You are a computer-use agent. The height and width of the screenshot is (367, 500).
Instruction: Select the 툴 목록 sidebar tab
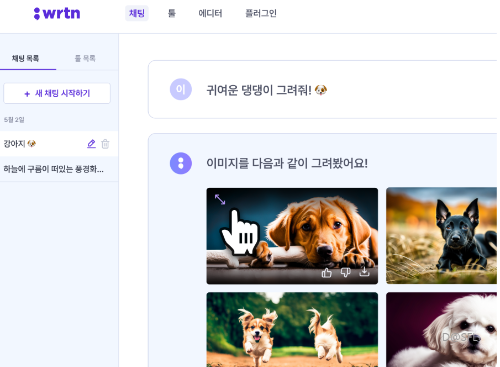(85, 59)
